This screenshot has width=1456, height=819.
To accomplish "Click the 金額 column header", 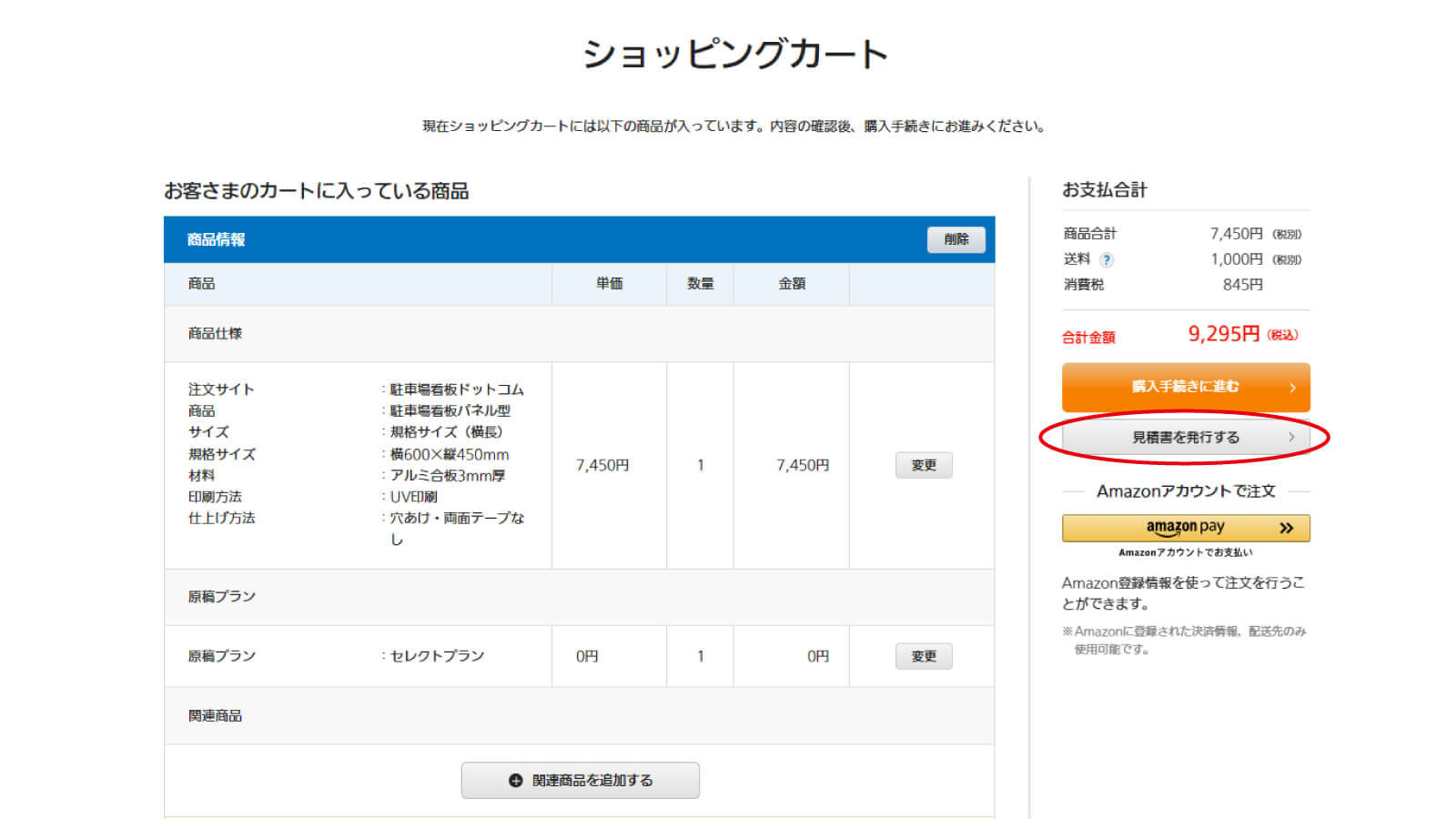I will coord(792,284).
